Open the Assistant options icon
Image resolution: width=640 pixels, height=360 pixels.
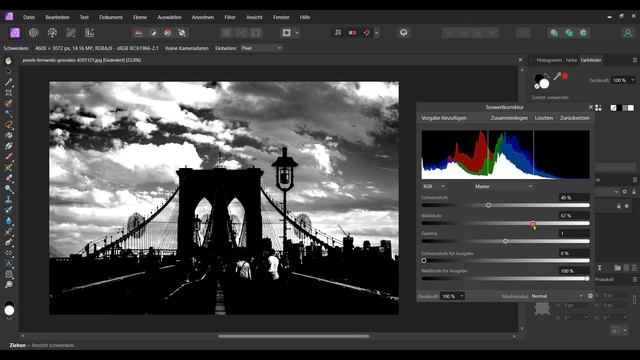pos(404,33)
